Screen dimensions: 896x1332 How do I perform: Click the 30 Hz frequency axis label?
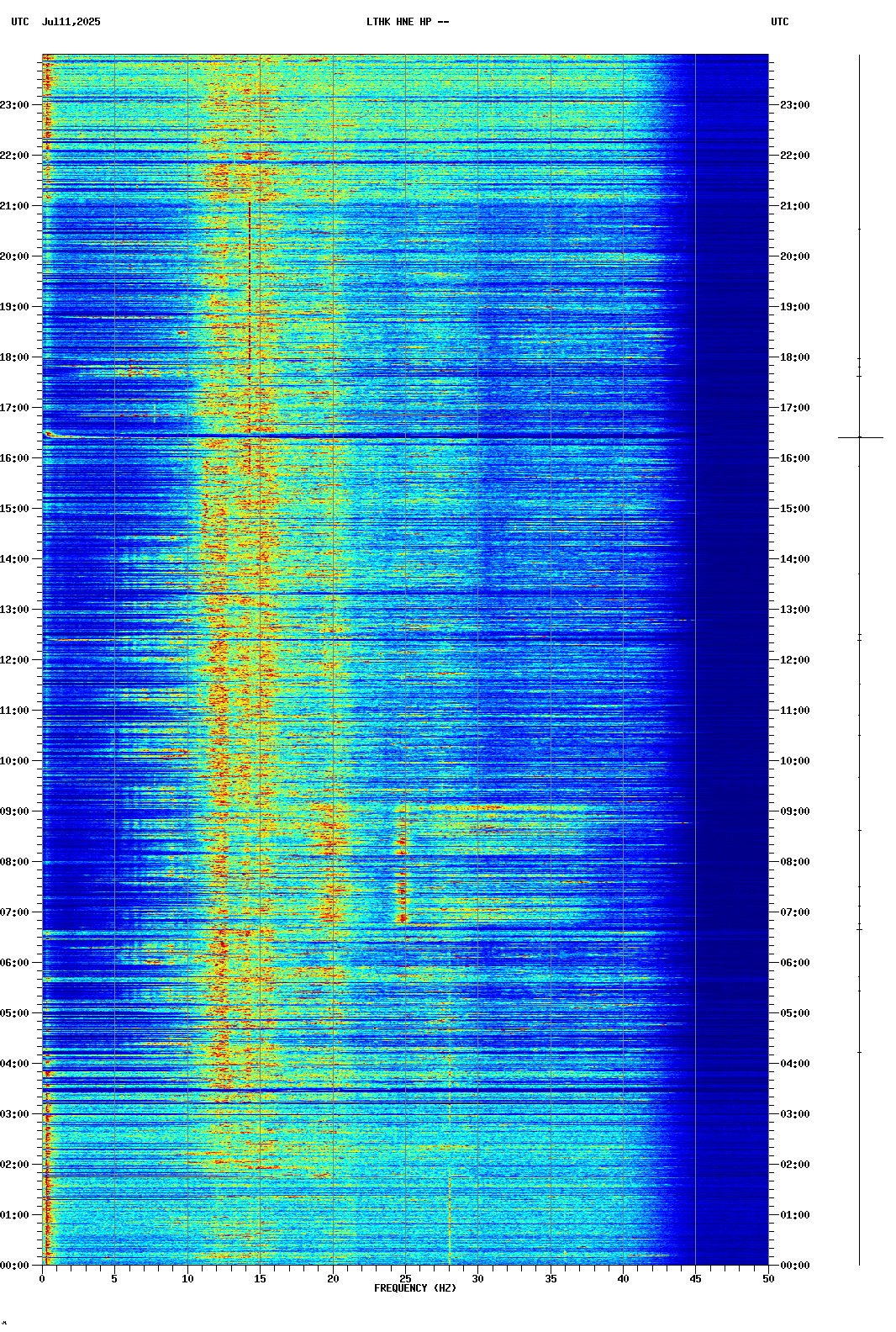tap(477, 1279)
